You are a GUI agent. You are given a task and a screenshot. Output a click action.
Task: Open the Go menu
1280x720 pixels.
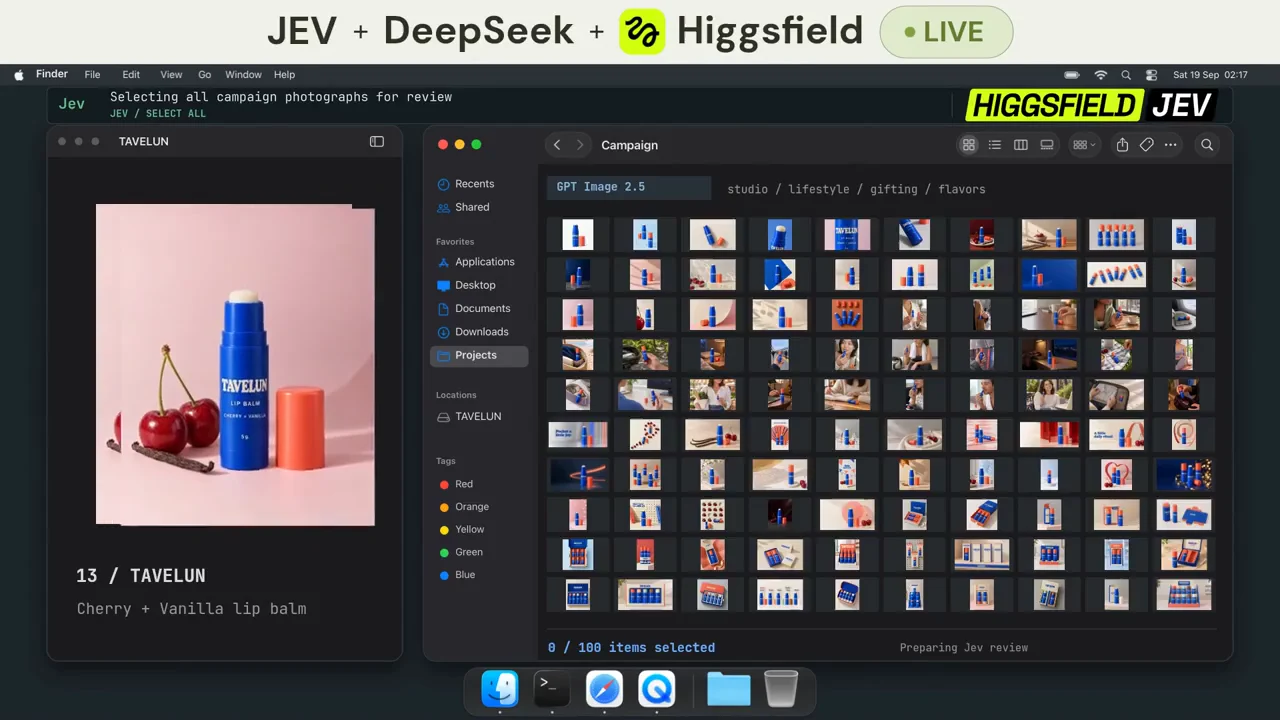pyautogui.click(x=204, y=75)
